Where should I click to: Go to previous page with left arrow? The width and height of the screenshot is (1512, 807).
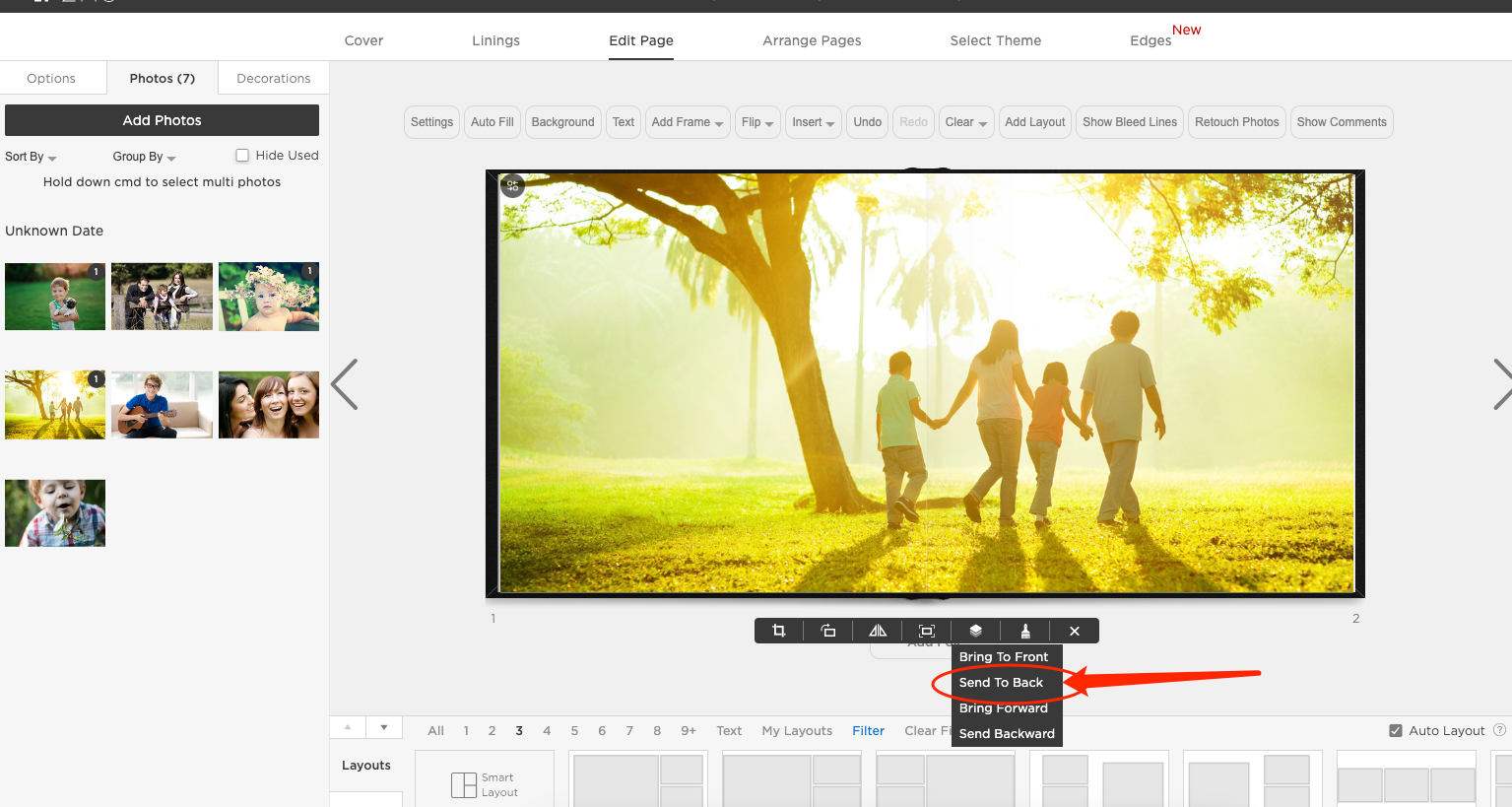pyautogui.click(x=345, y=384)
